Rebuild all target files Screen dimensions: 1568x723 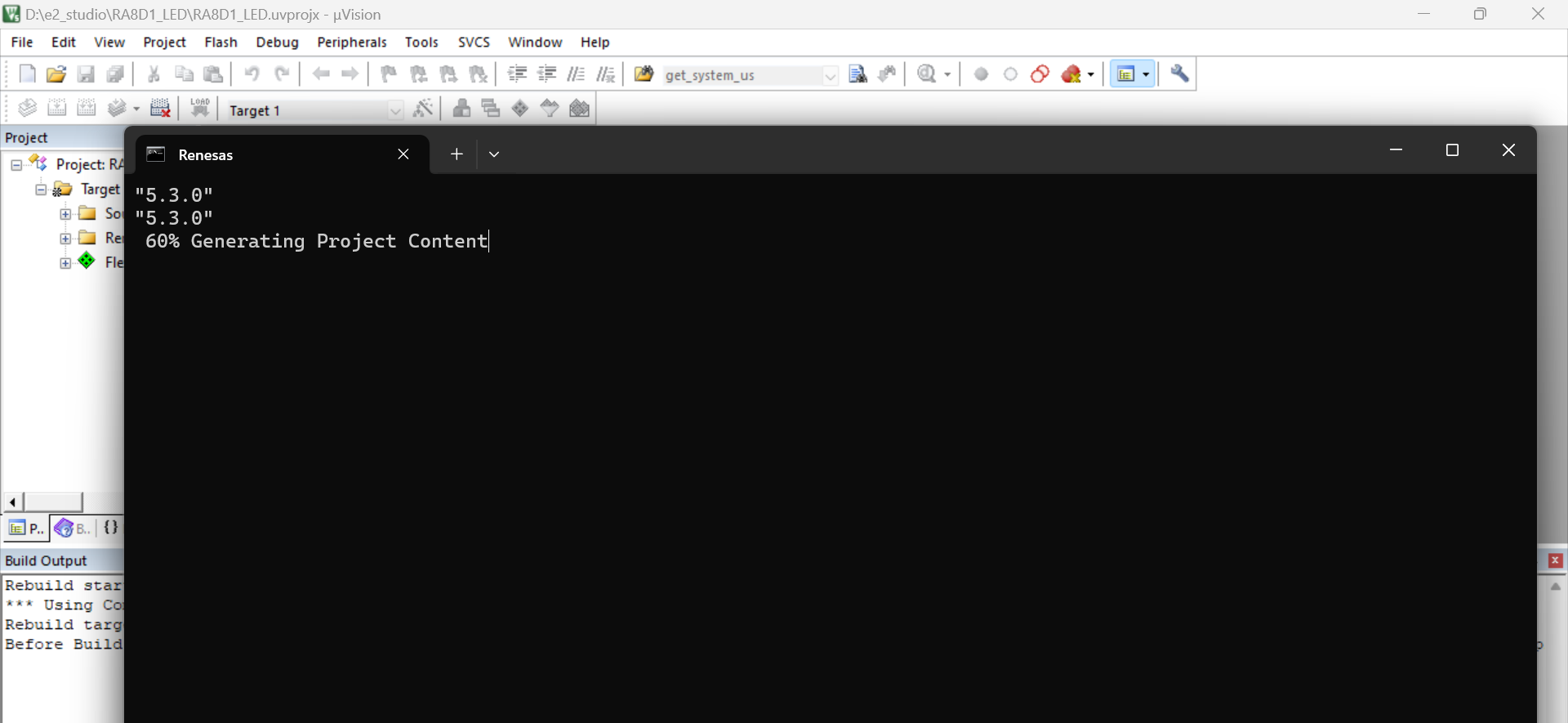(86, 109)
